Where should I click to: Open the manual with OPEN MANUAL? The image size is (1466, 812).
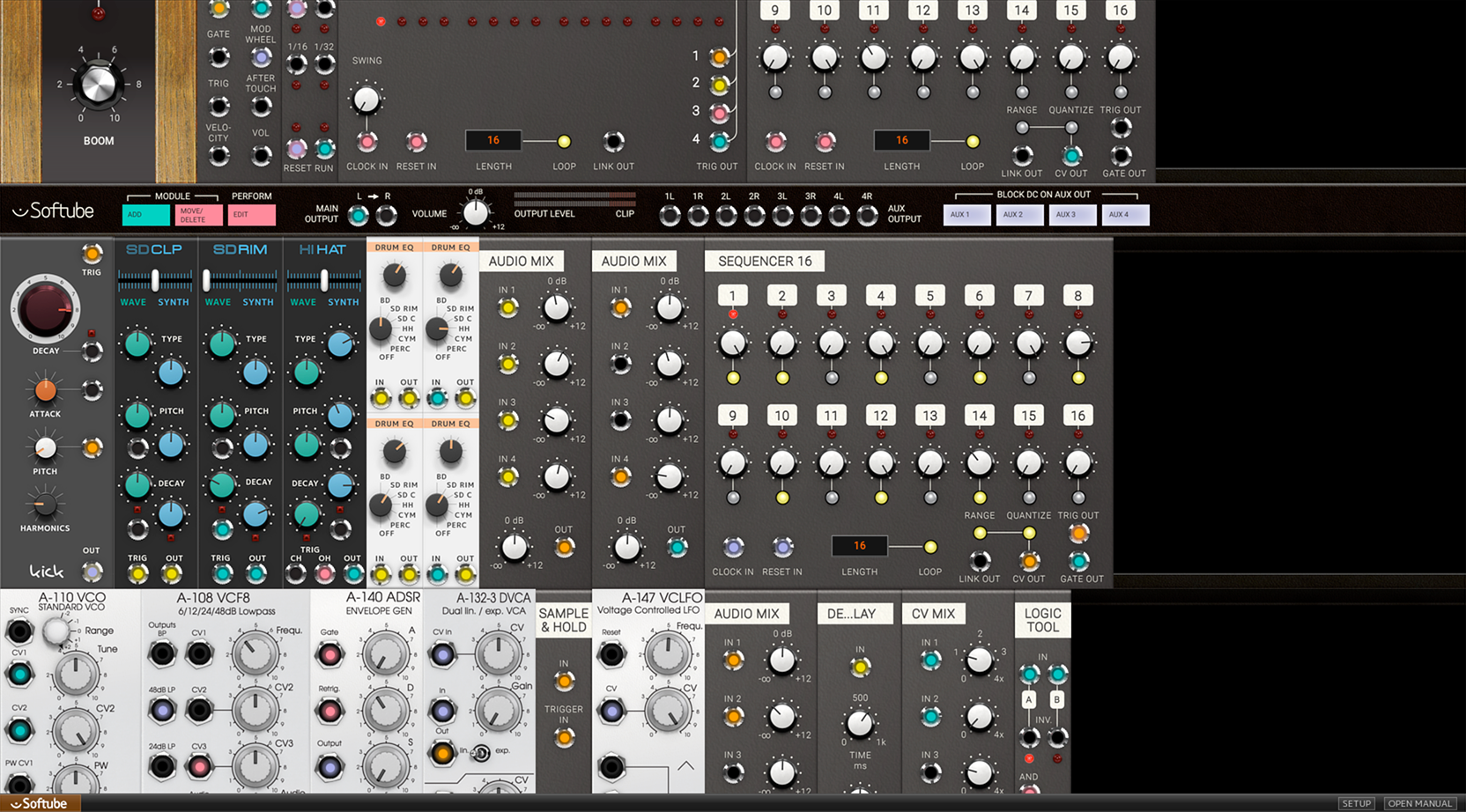pos(1419,803)
